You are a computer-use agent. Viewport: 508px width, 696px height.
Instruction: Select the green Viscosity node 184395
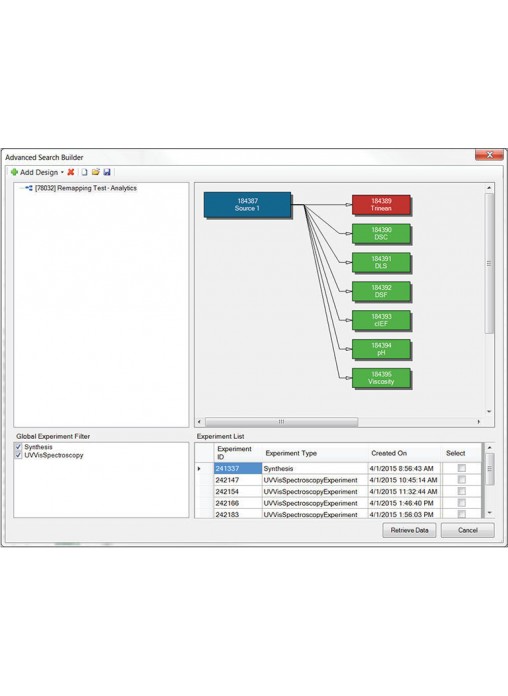point(381,378)
